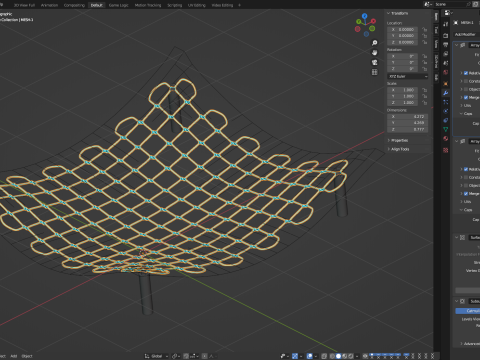Image resolution: width=480 pixels, height=360 pixels.
Task: Select solid viewport shading icon
Action: point(338,356)
